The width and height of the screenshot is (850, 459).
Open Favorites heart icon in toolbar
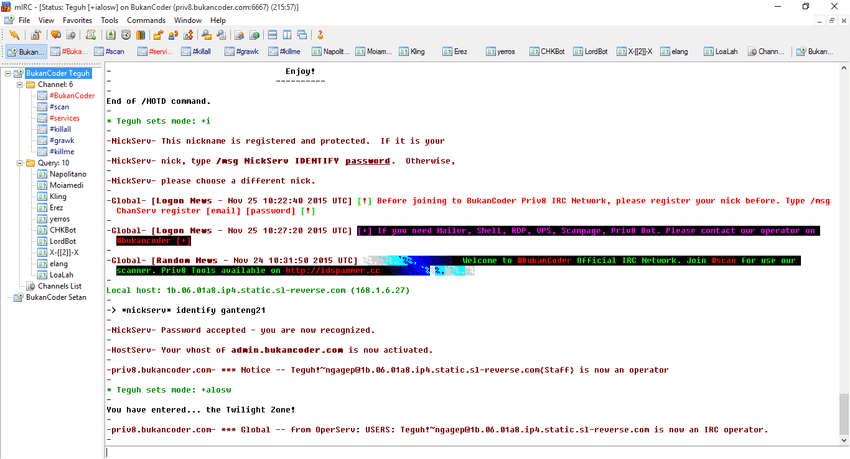point(54,34)
